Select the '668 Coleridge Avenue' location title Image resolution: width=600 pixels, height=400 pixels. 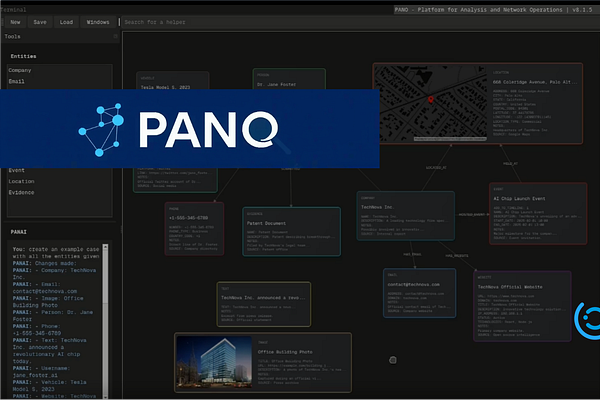(x=535, y=82)
